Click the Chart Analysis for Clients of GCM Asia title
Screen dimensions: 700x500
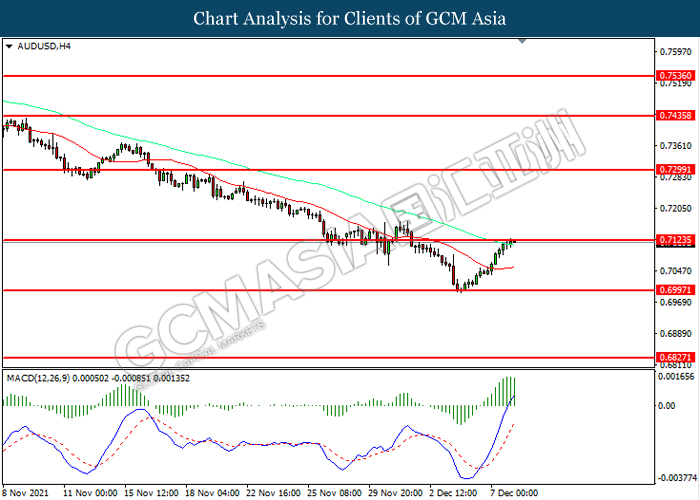350,18
